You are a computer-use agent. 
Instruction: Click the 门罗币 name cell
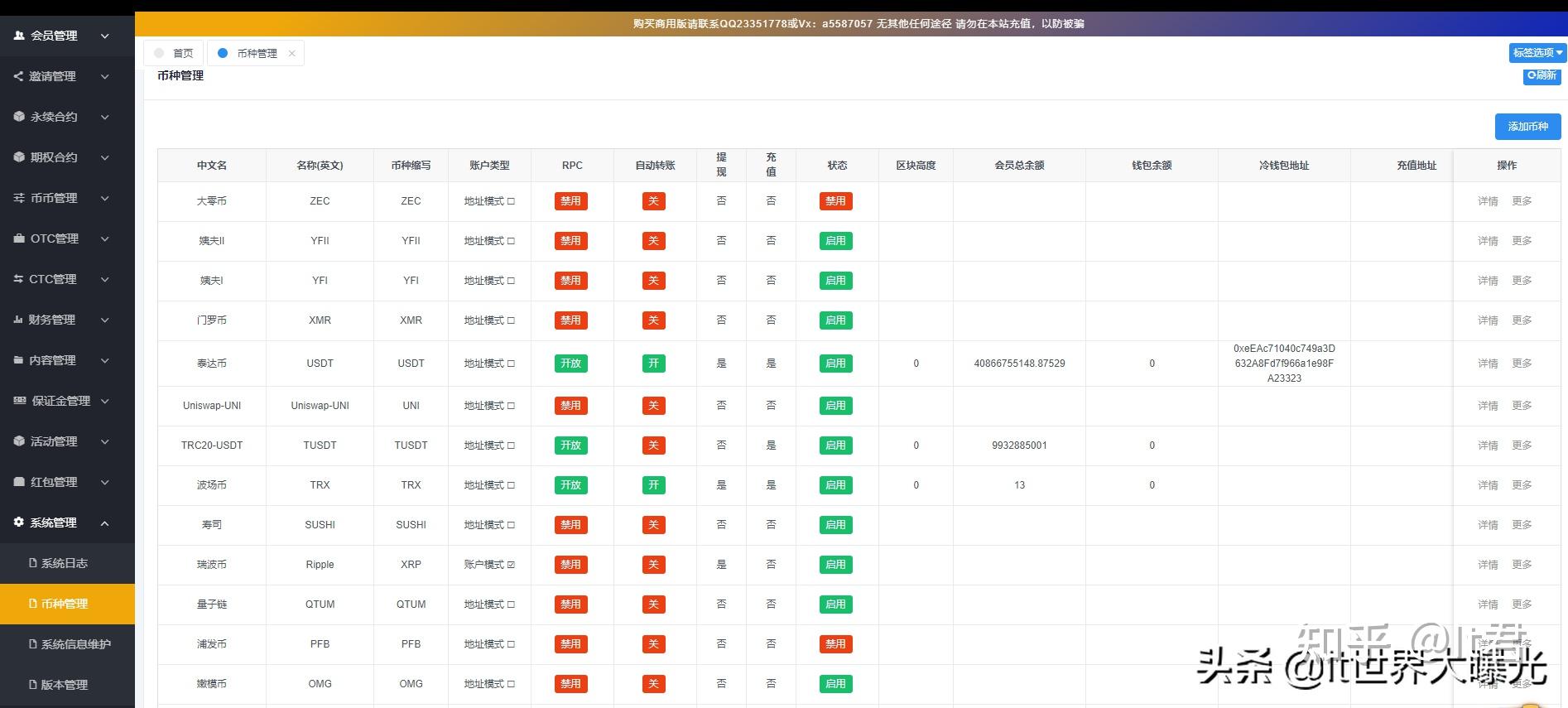pyautogui.click(x=212, y=320)
